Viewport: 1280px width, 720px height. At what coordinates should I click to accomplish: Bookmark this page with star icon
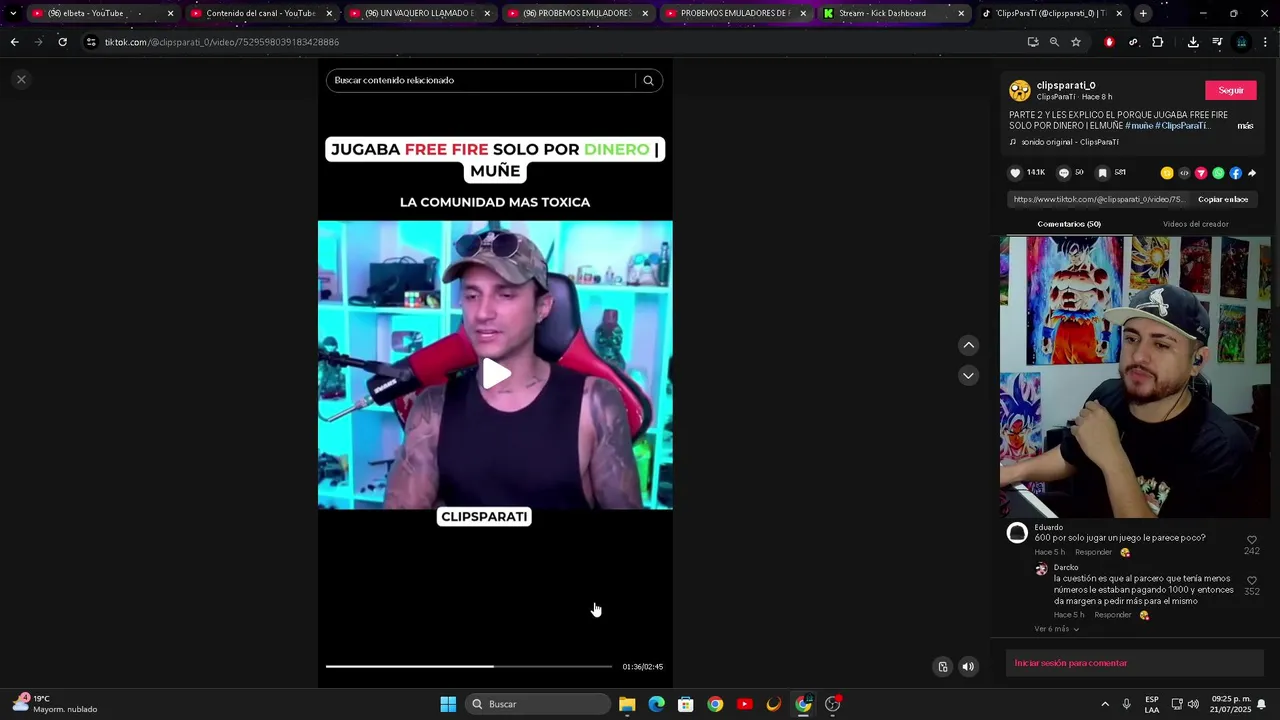point(1076,42)
